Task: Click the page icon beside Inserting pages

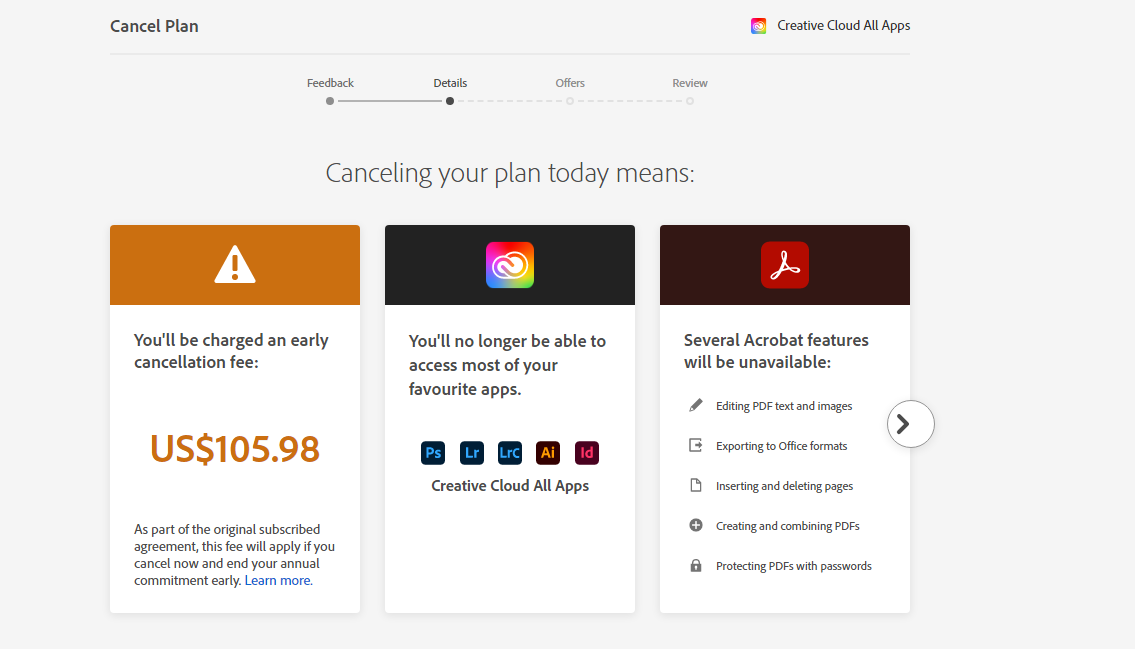Action: click(696, 485)
